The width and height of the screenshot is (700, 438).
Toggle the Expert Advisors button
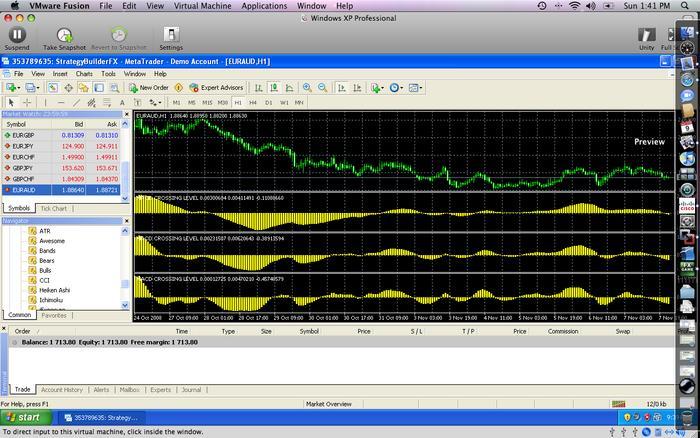point(217,88)
